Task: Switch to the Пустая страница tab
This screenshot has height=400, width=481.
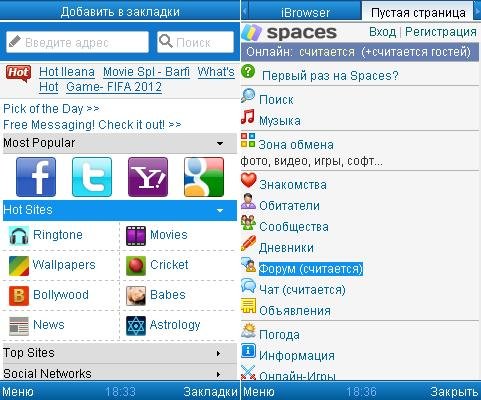Action: (x=418, y=12)
